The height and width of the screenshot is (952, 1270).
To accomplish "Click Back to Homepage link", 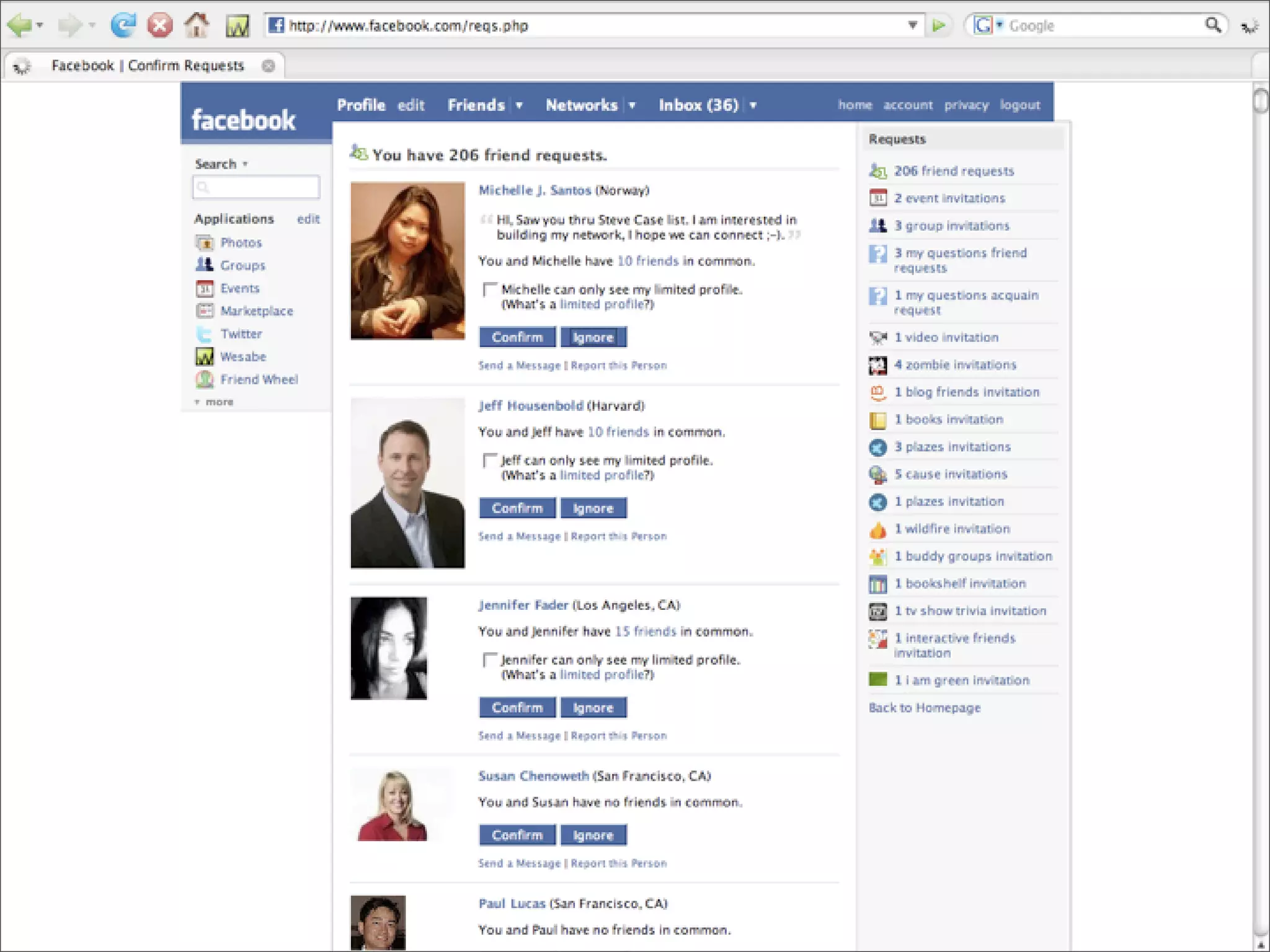I will click(925, 708).
